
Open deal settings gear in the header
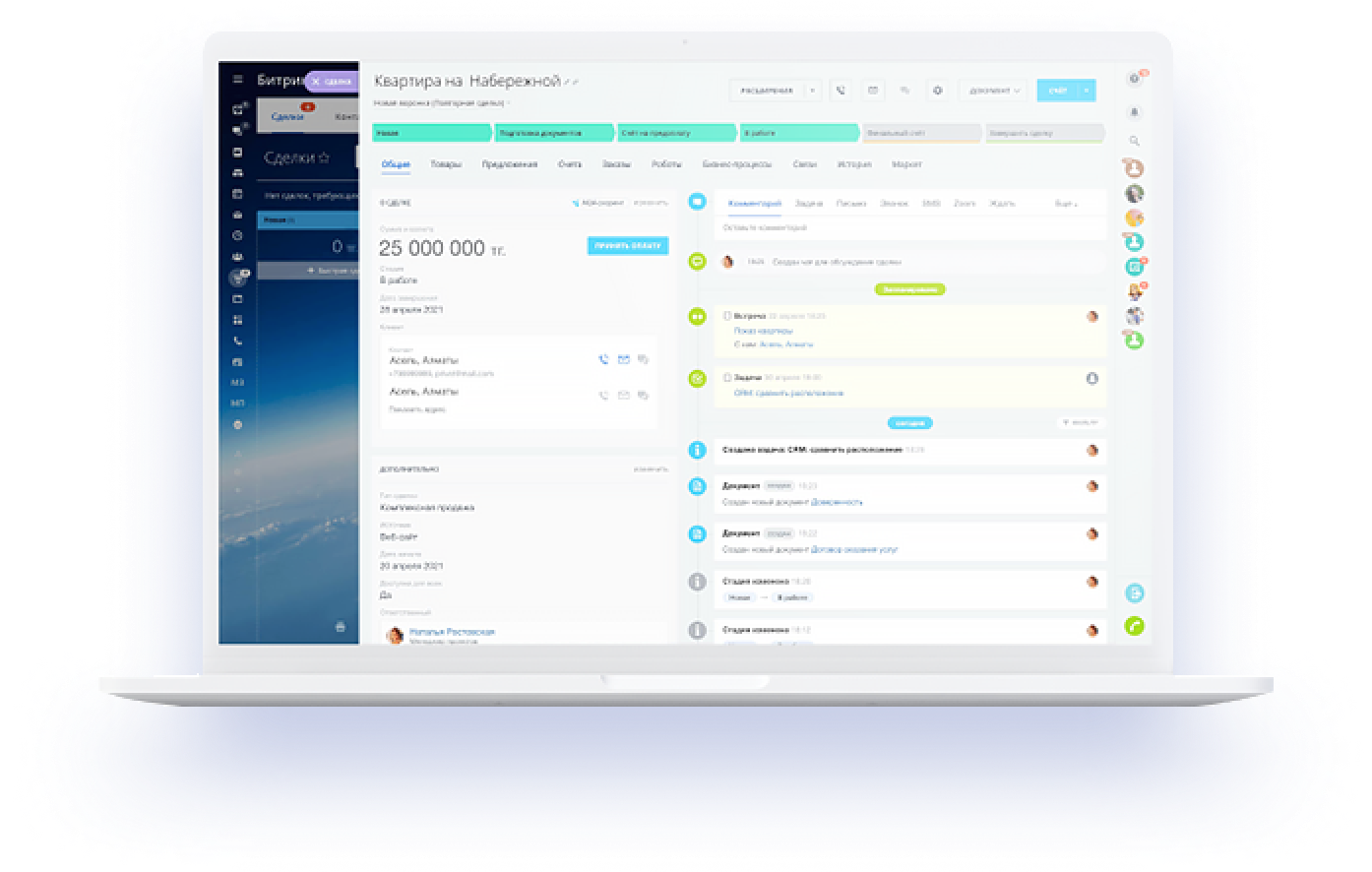coord(937,91)
